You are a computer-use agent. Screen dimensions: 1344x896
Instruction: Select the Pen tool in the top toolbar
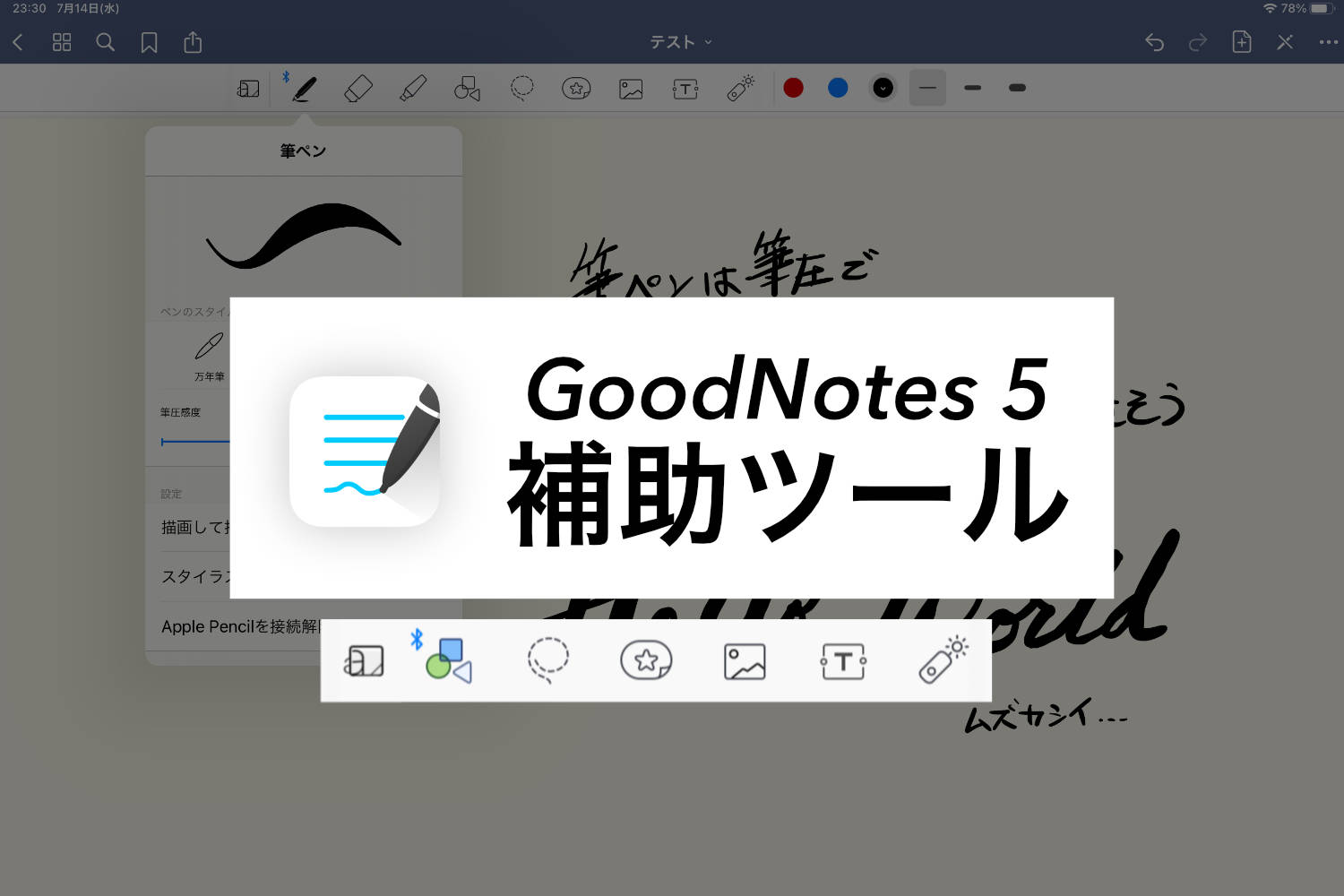(304, 89)
